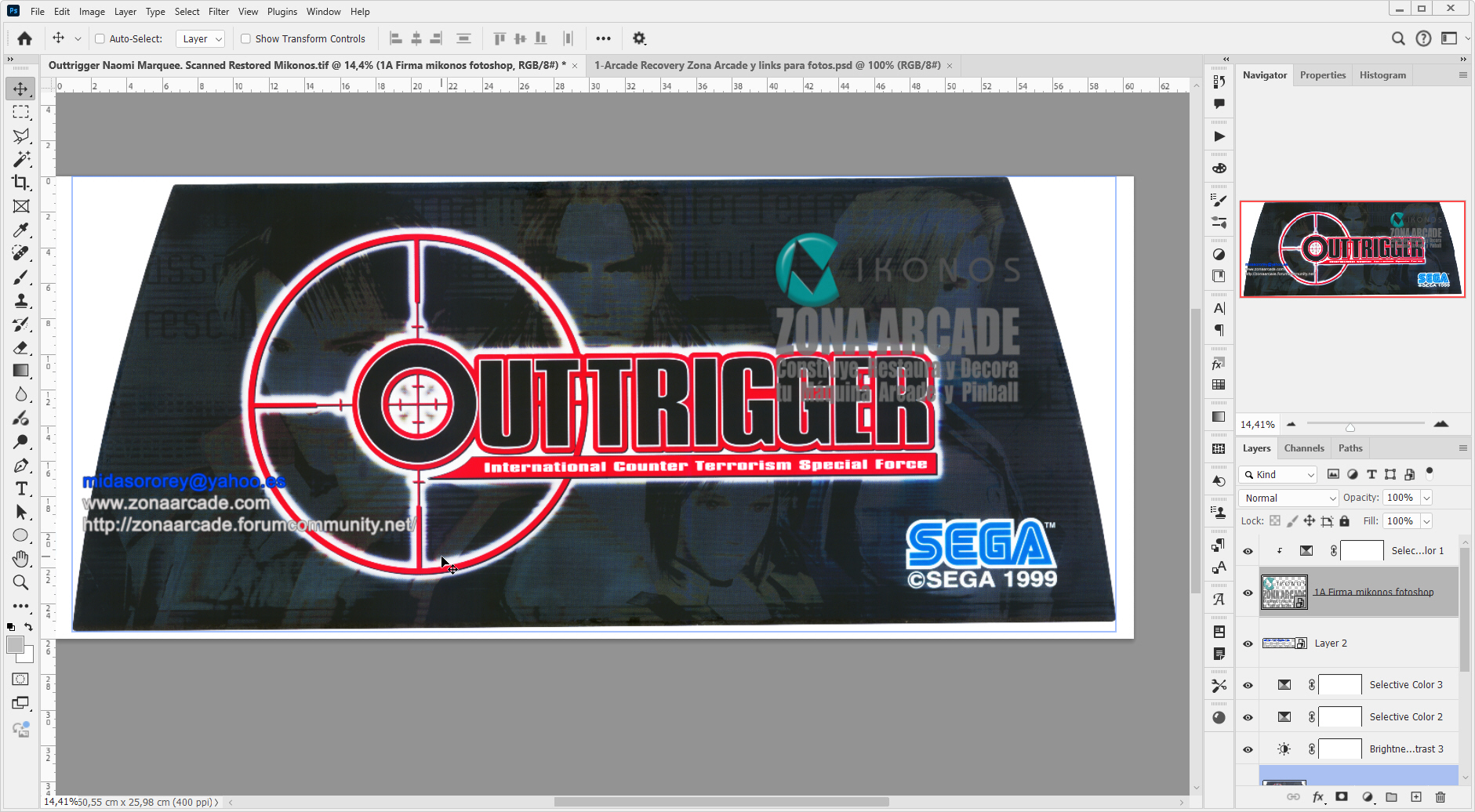
Task: Select the Blur tool
Action: coord(21,394)
